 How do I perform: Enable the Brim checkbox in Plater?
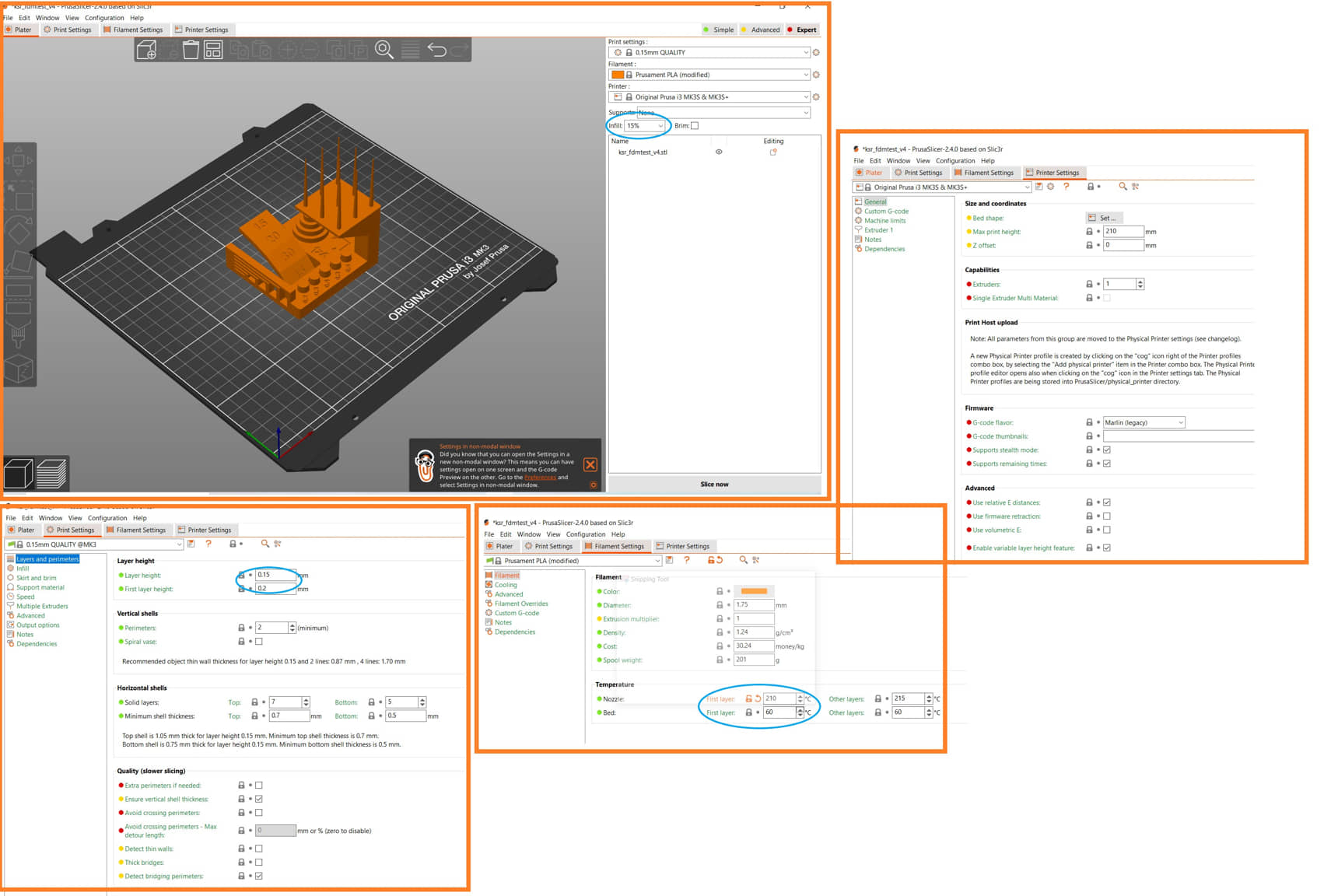695,126
